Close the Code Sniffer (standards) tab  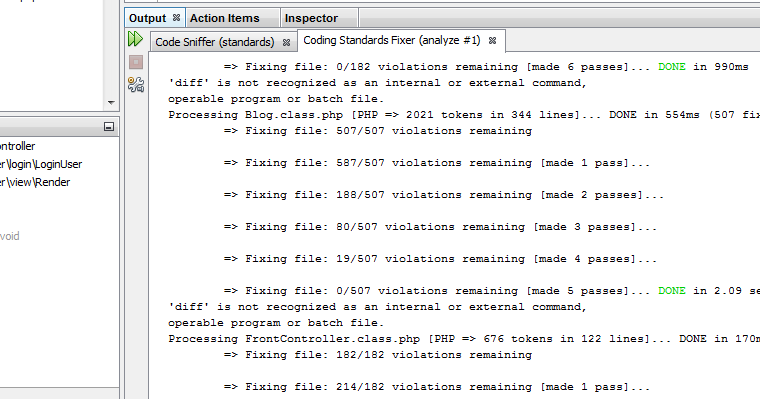tap(286, 43)
